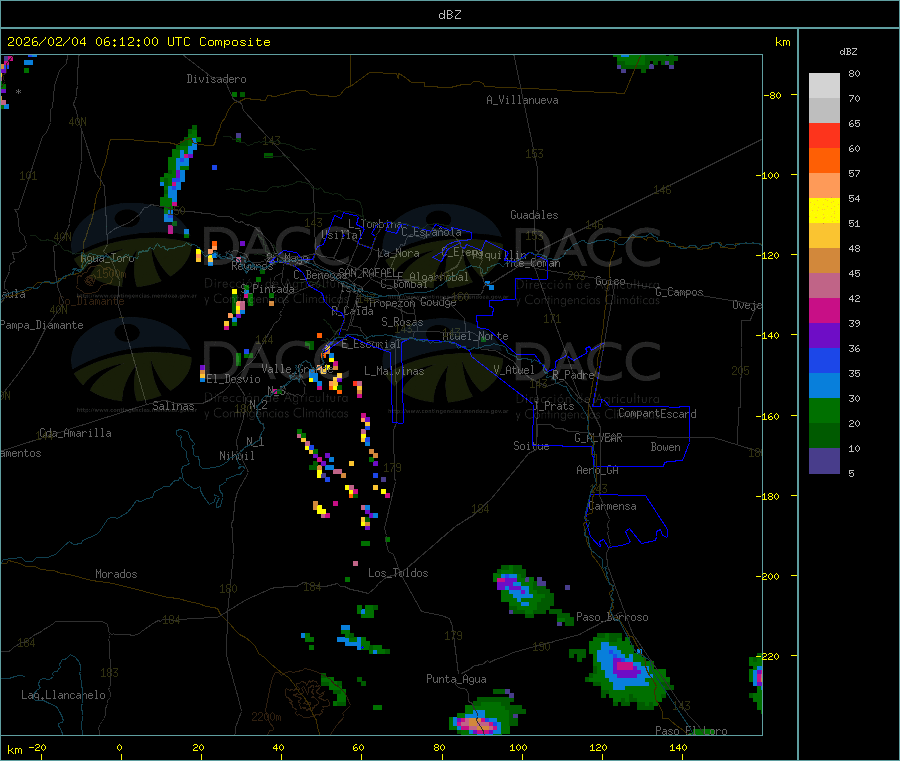Select the J_Prats label
The image size is (900, 761).
553,406
